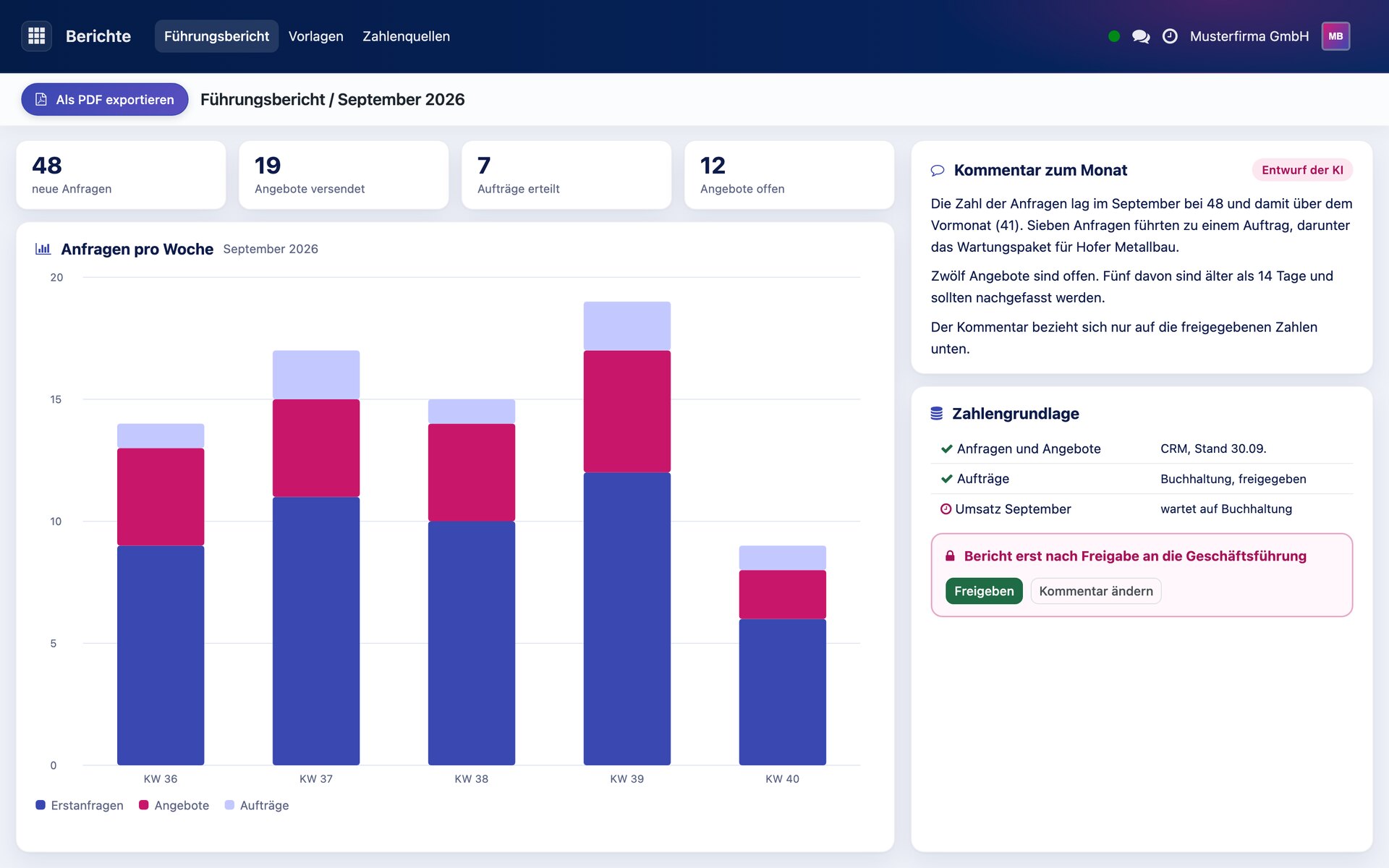This screenshot has height=868, width=1389.
Task: Click the KW 39 Erstanfragen bar segment
Action: pos(627,618)
